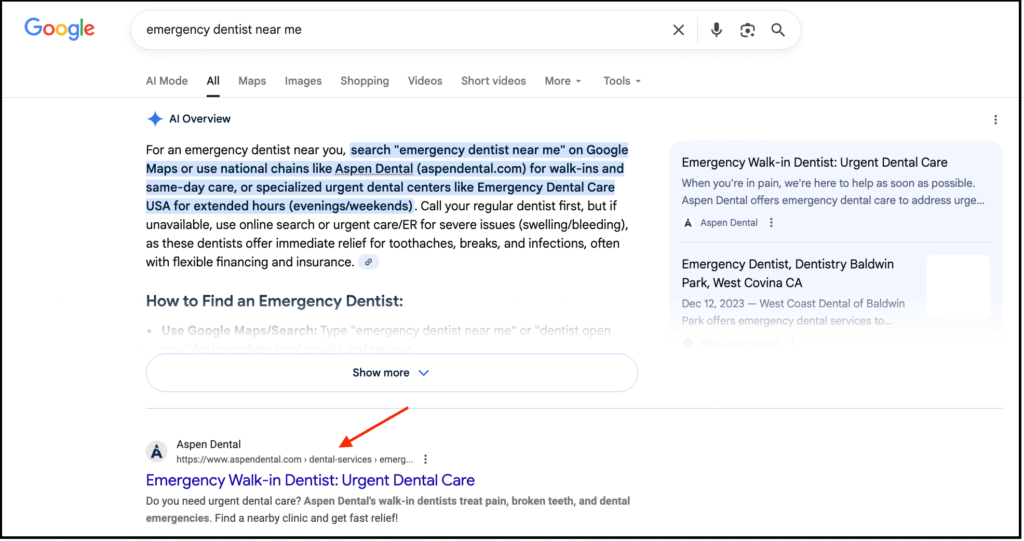Open the Shopping tab

click(364, 81)
